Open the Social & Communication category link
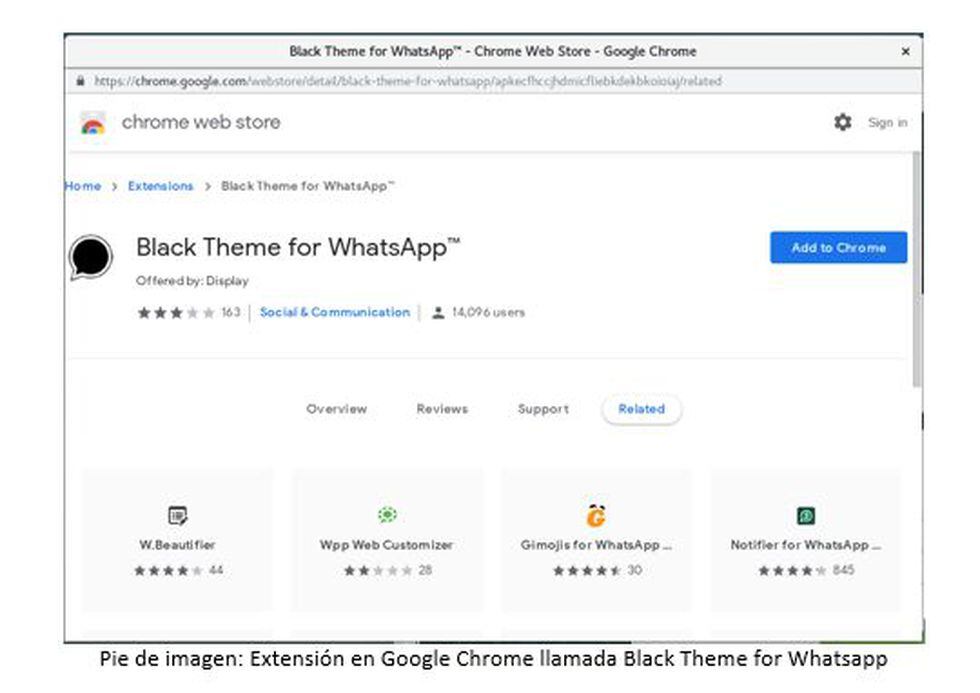Screen dimensions: 980x693 point(335,313)
